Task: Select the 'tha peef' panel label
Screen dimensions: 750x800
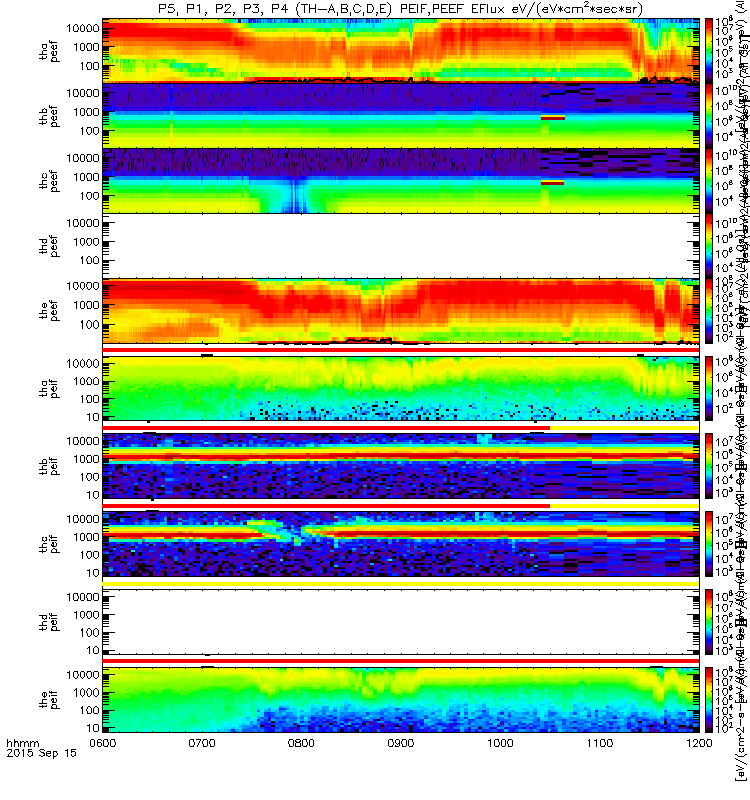Action: 49,52
